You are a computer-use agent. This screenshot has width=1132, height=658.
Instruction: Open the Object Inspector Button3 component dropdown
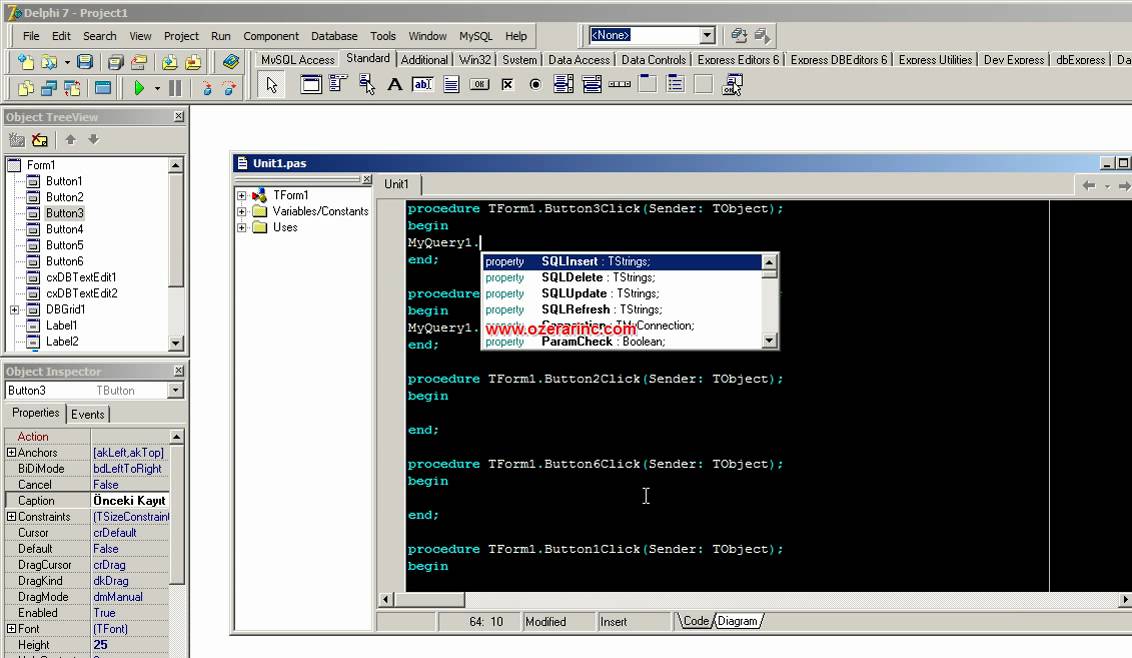175,390
